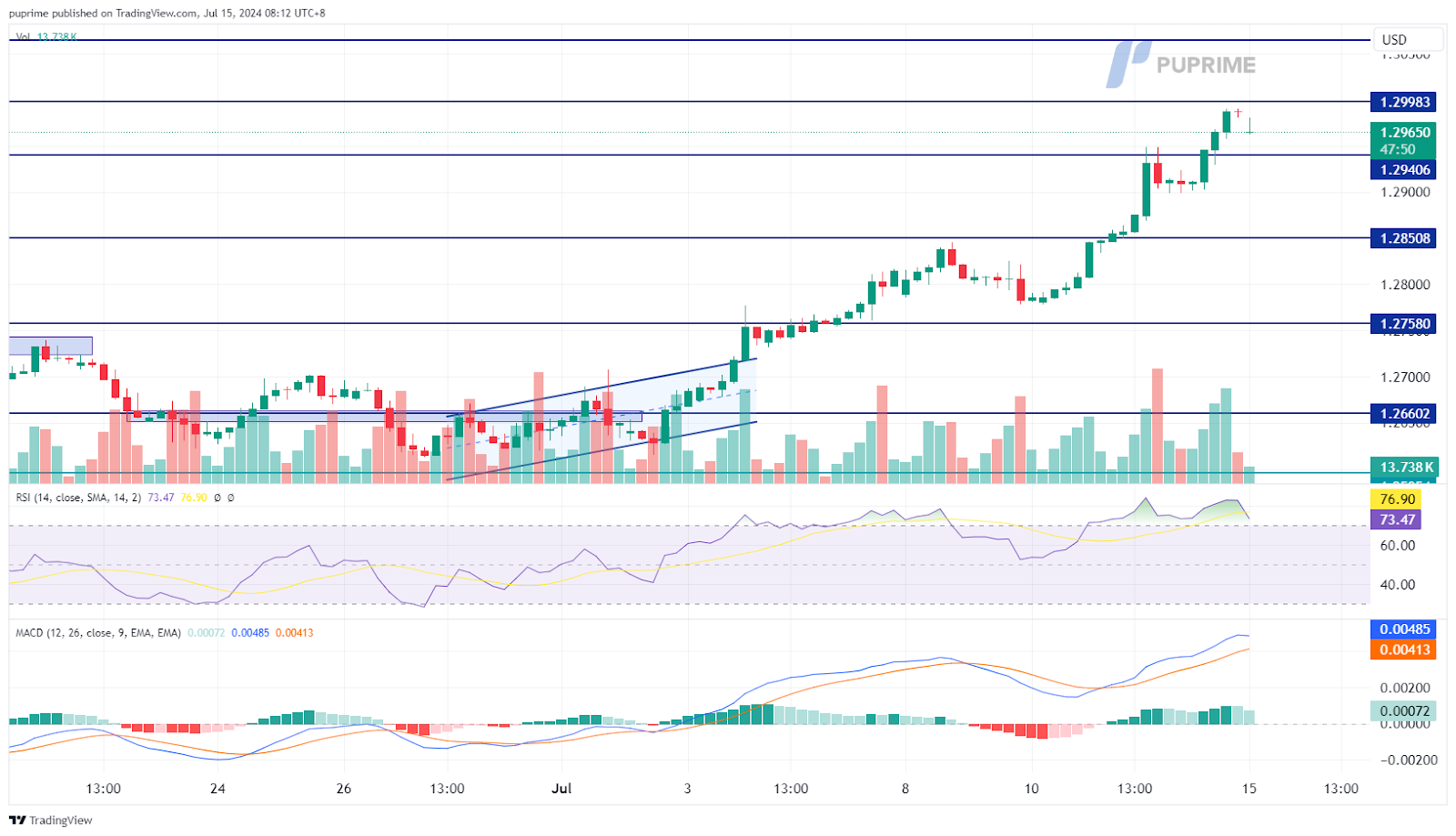1456x836 pixels.
Task: Click the Vol indicator legend
Action: 46,37
